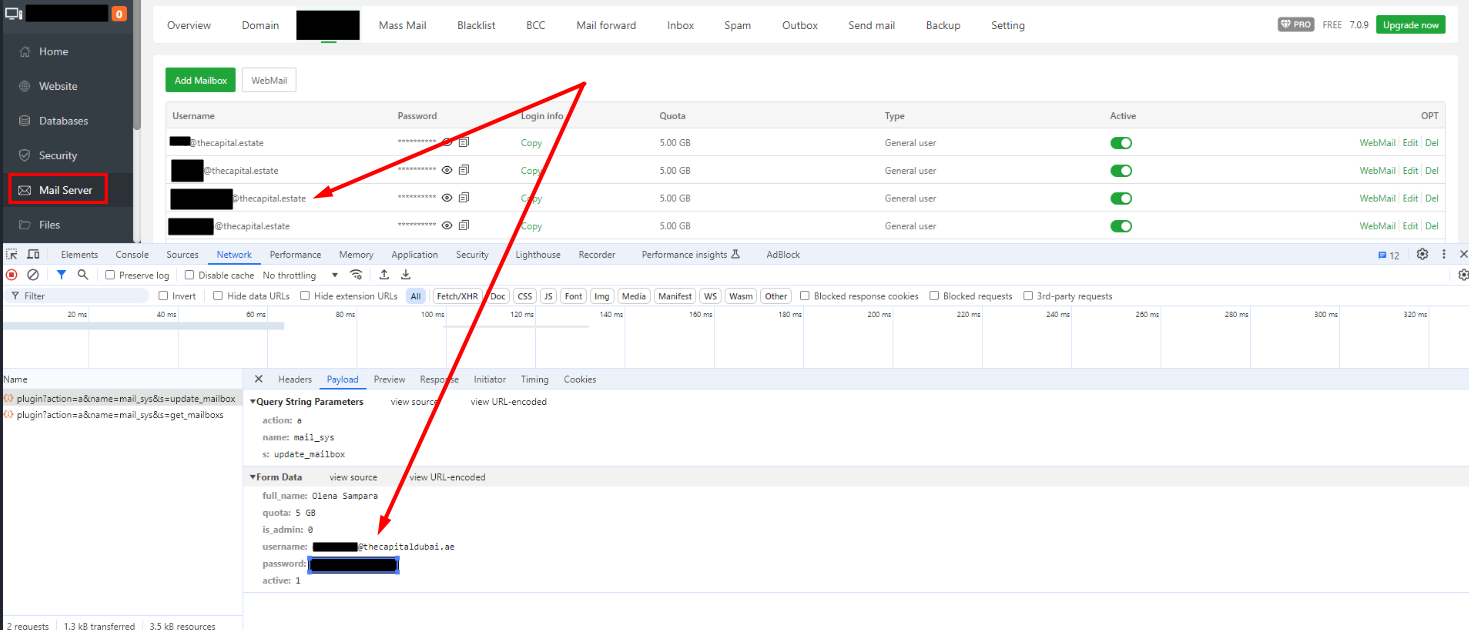Viewport: 1469px width, 630px height.
Task: Collapse the Form Data section
Action: (253, 477)
